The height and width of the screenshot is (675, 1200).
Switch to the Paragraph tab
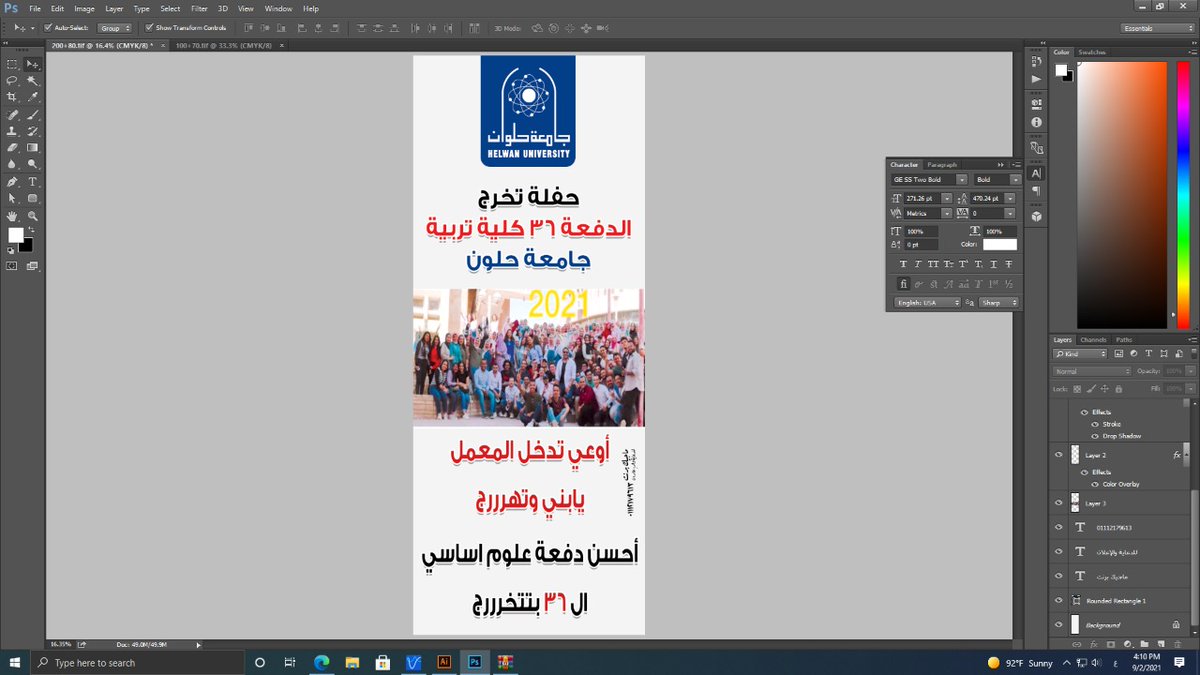(941, 165)
